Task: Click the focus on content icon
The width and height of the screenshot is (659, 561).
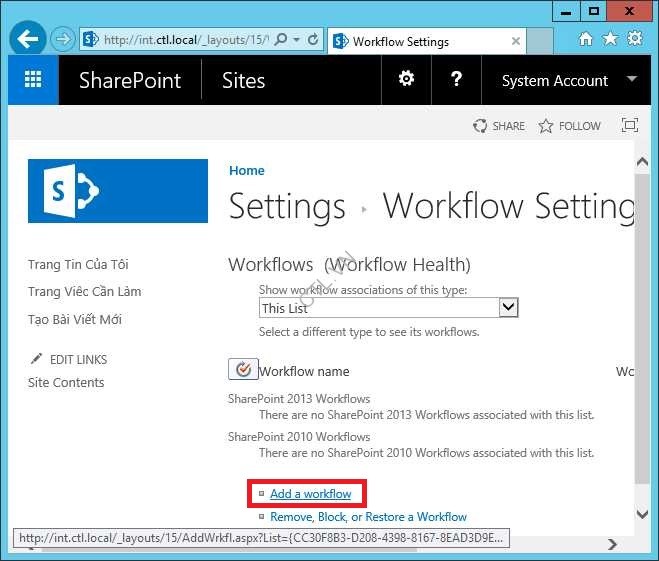Action: [x=629, y=126]
